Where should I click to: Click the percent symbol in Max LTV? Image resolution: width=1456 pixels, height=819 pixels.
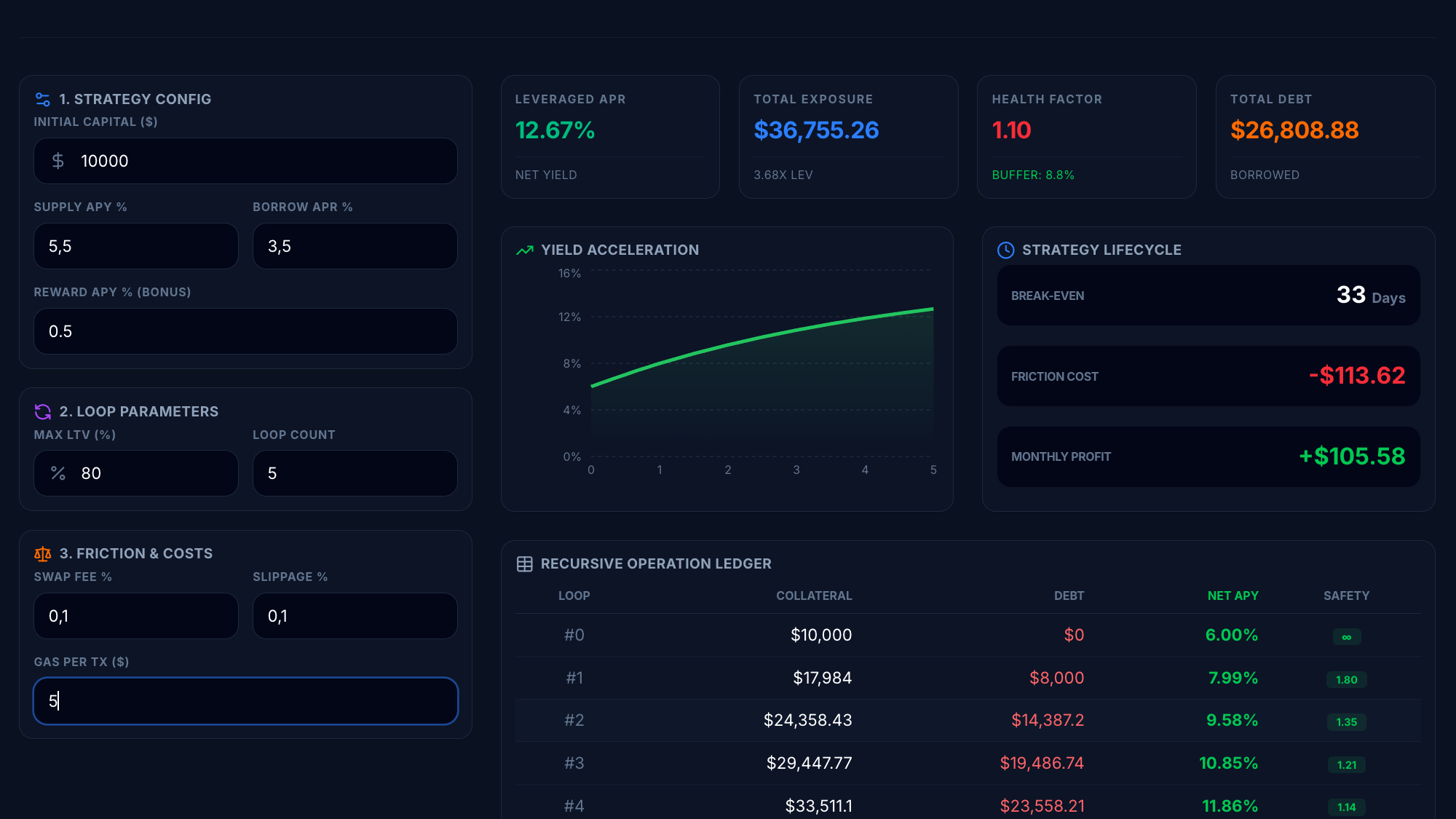(x=58, y=474)
